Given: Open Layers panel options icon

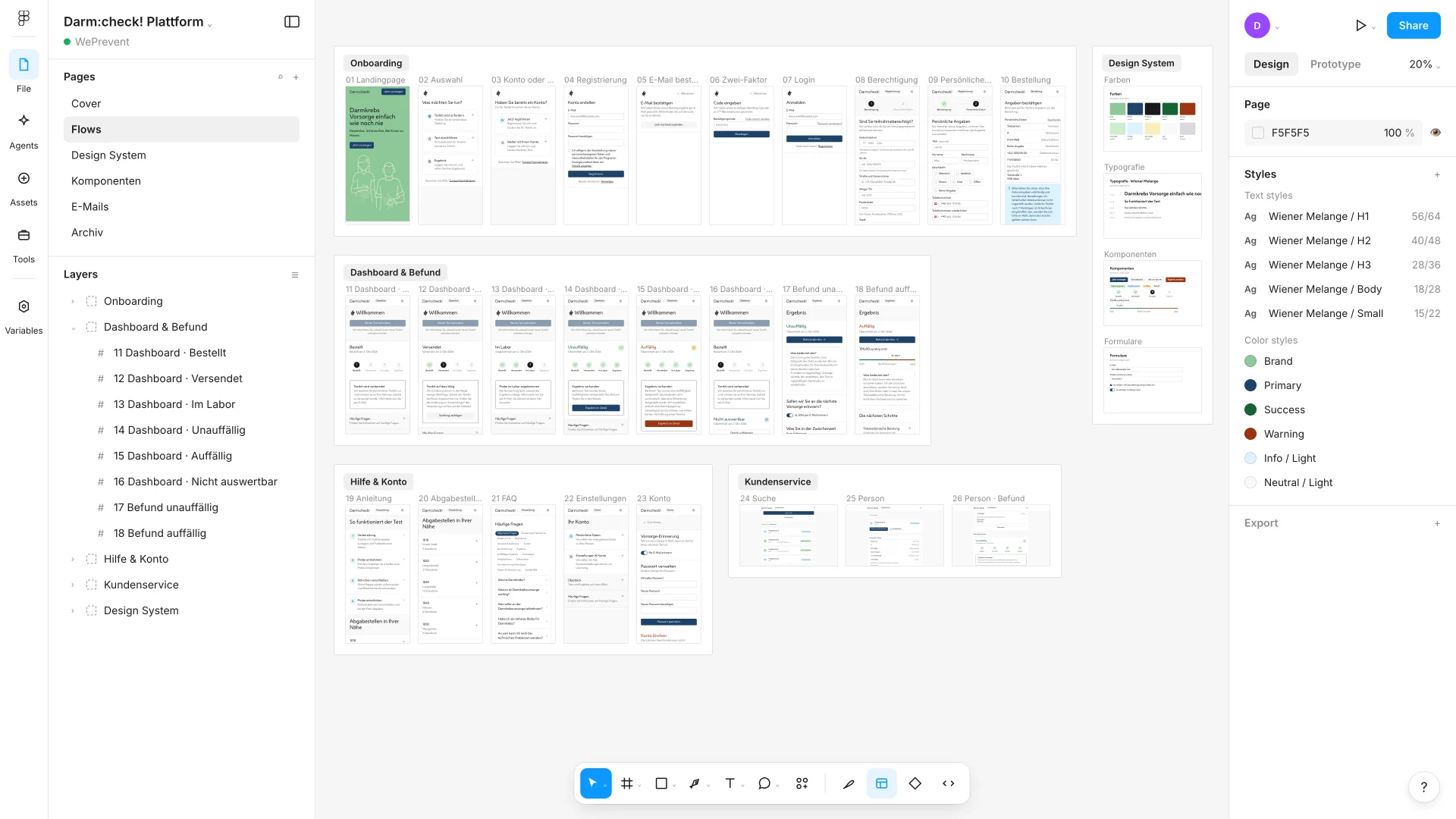Looking at the screenshot, I should (x=295, y=275).
